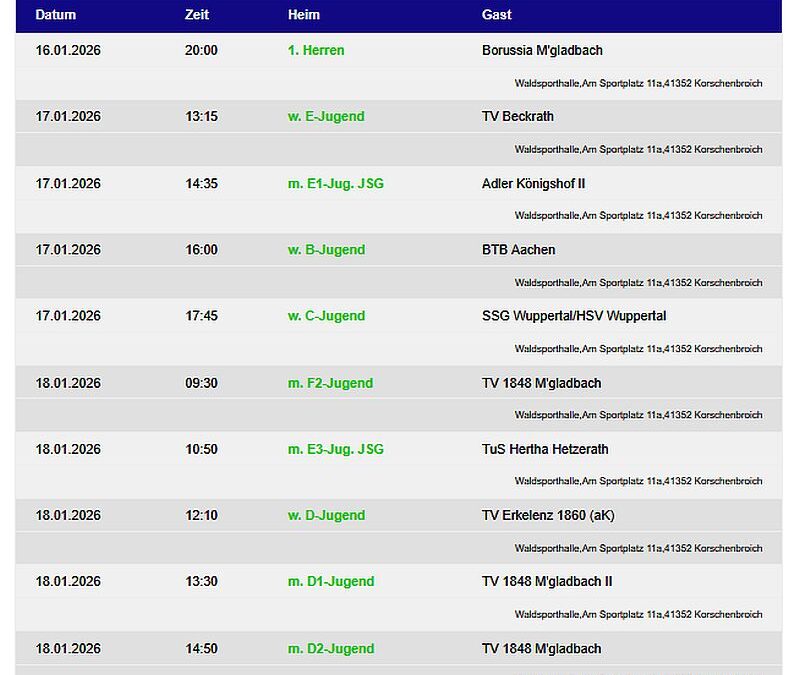Viewport: 800px width, 675px height.
Task: Click the m. F2-Jugend link
Action: (x=330, y=383)
